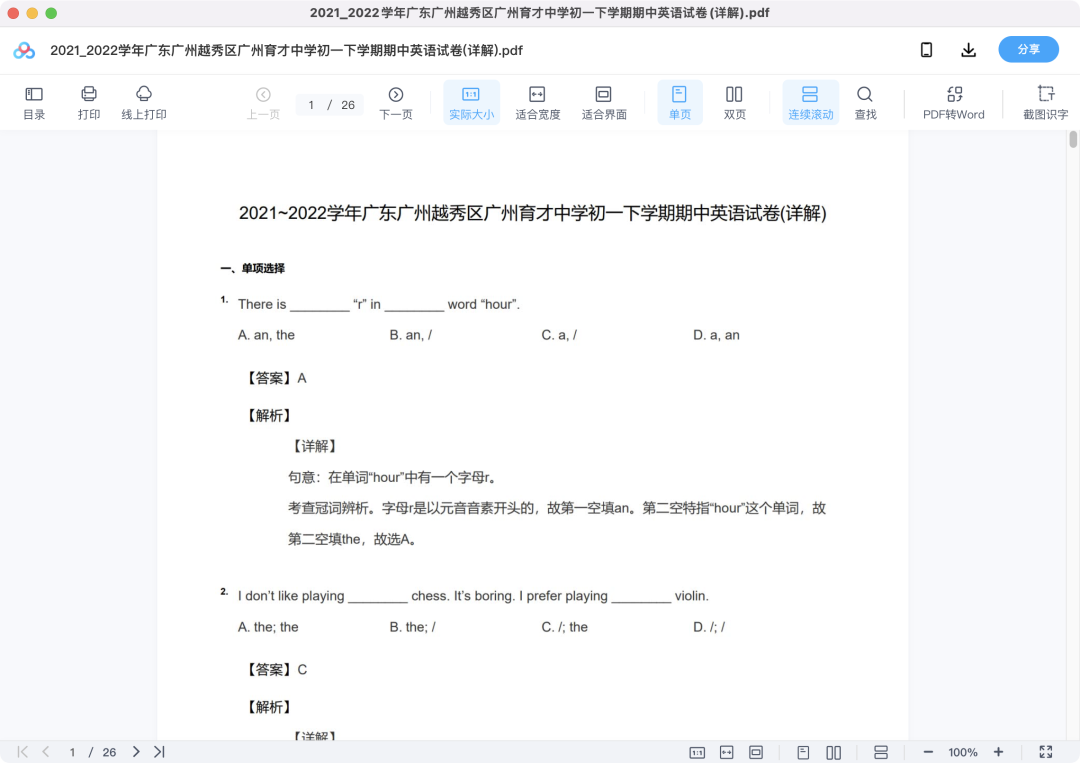Click the Baidu Netdisk cloud logo
1080x763 pixels.
pos(24,50)
